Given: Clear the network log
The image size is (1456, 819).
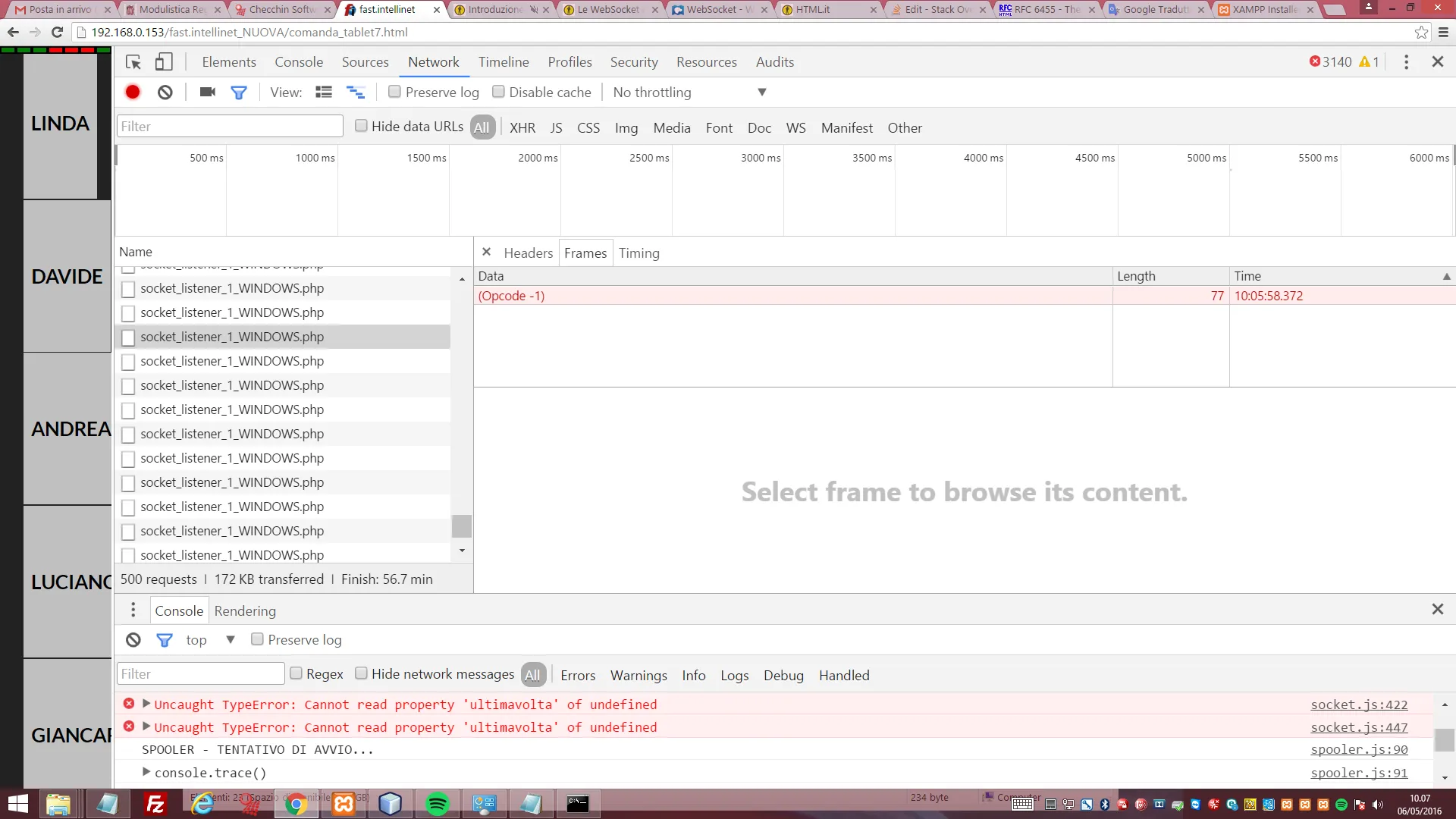Looking at the screenshot, I should pyautogui.click(x=165, y=92).
